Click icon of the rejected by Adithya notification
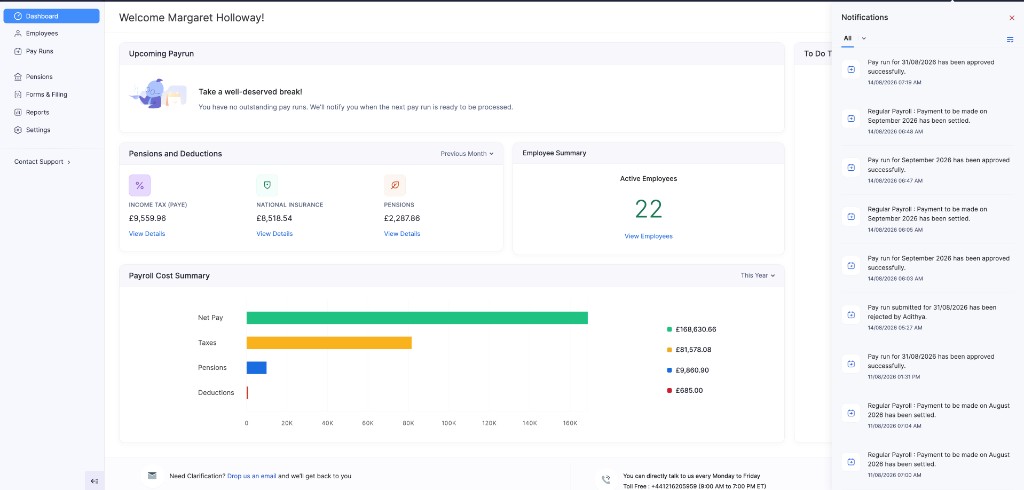The image size is (1024, 490). pyautogui.click(x=851, y=314)
